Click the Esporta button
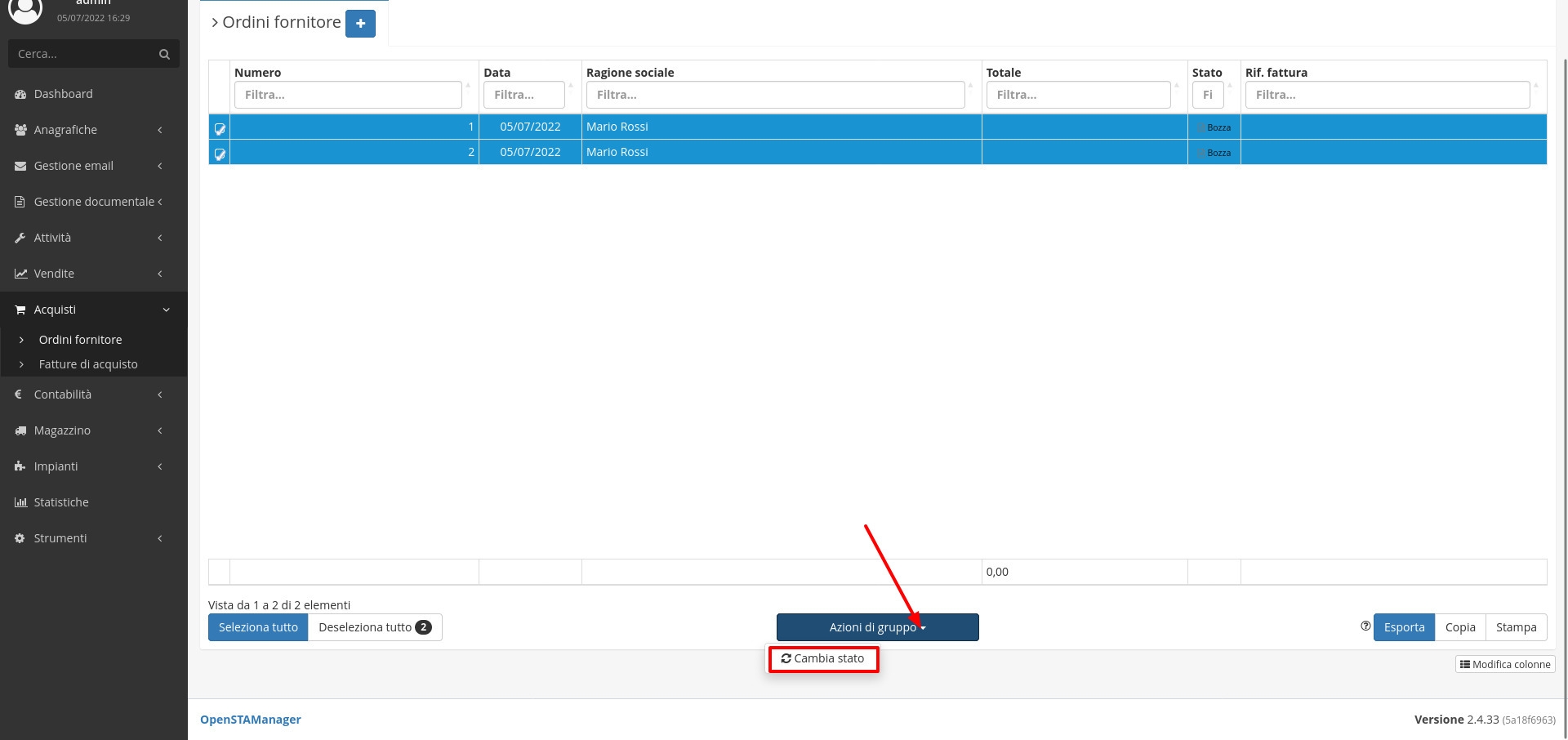Viewport: 1568px width, 740px height. pyautogui.click(x=1403, y=627)
